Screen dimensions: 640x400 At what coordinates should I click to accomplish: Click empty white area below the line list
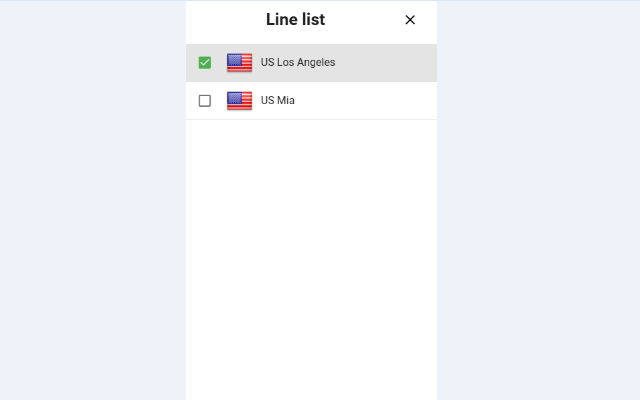tap(310, 260)
